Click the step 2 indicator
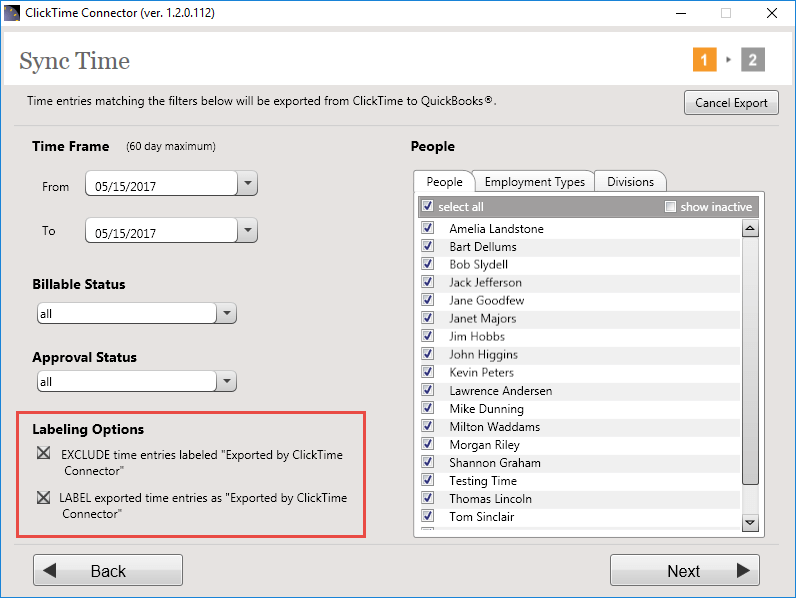Viewport: 796px width, 598px height. 753,60
